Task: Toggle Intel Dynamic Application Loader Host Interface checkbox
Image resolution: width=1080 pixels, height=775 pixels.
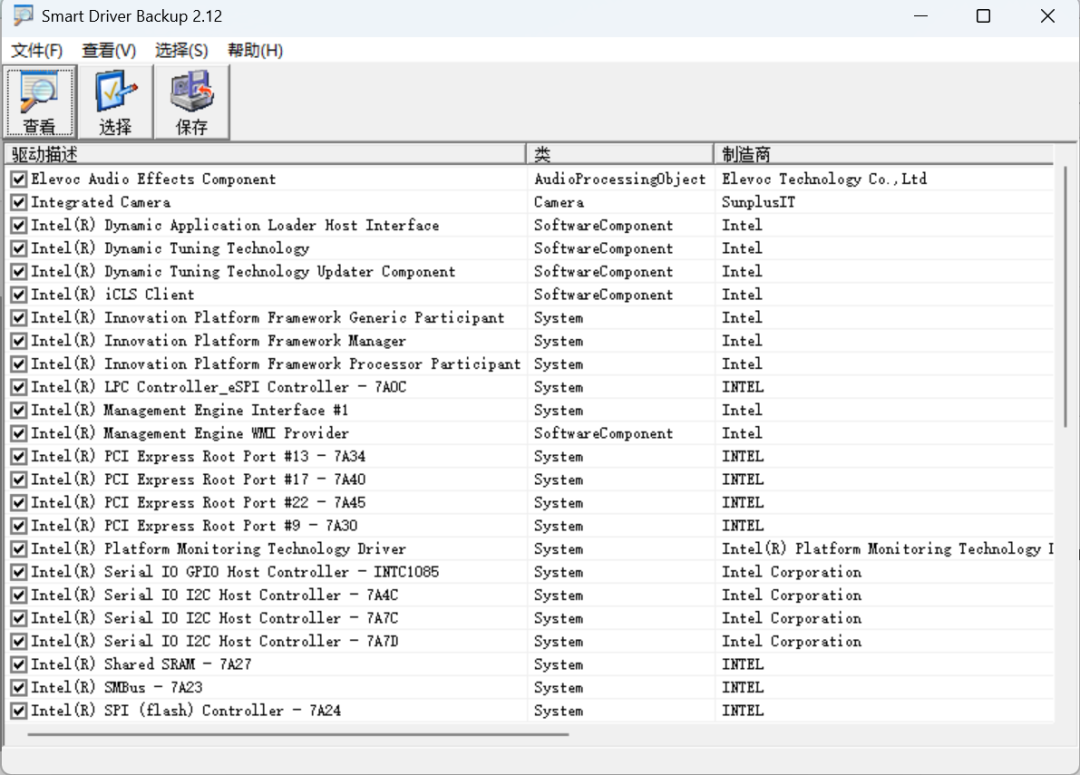Action: point(19,225)
